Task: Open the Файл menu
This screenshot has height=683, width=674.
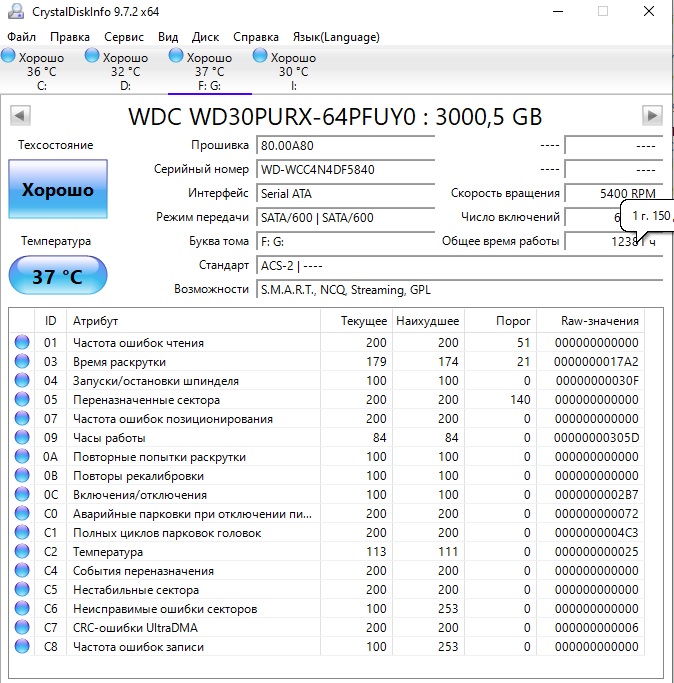Action: [21, 37]
